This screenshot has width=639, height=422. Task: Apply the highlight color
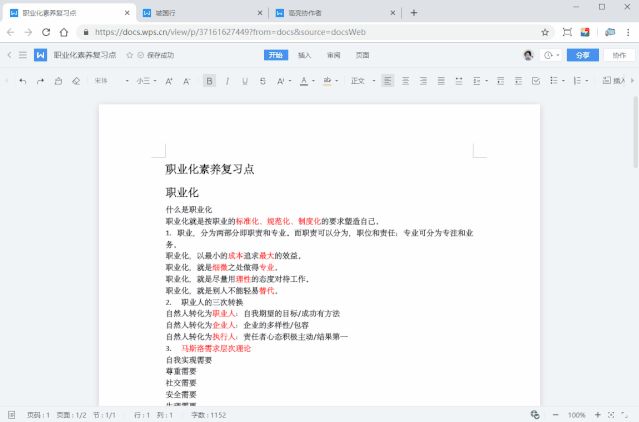pos(327,81)
